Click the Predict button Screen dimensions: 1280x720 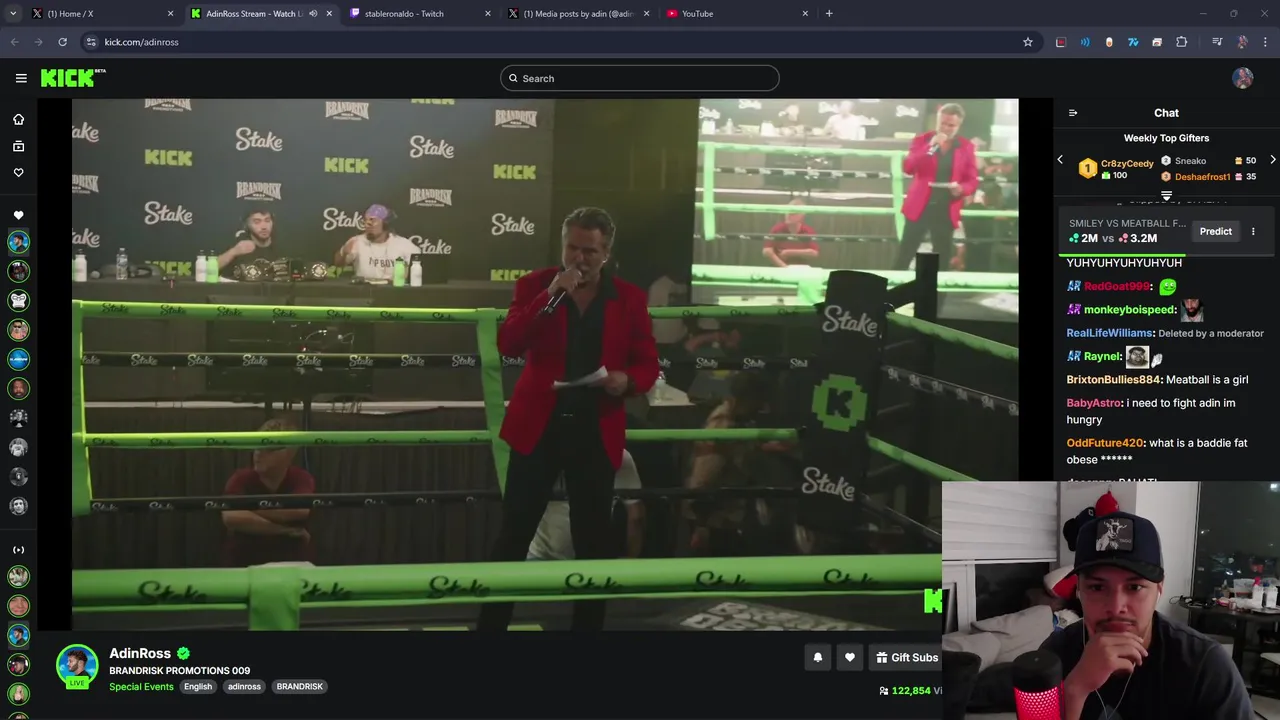(1216, 231)
